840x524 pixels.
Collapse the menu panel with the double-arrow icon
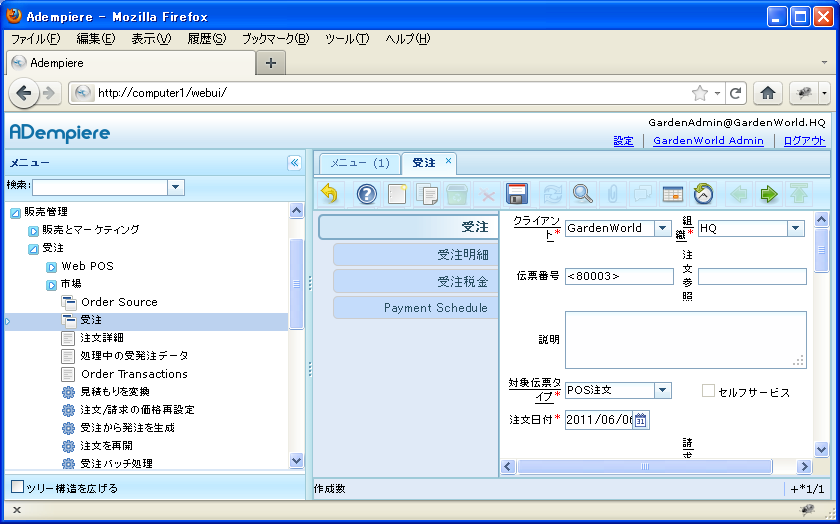(295, 163)
